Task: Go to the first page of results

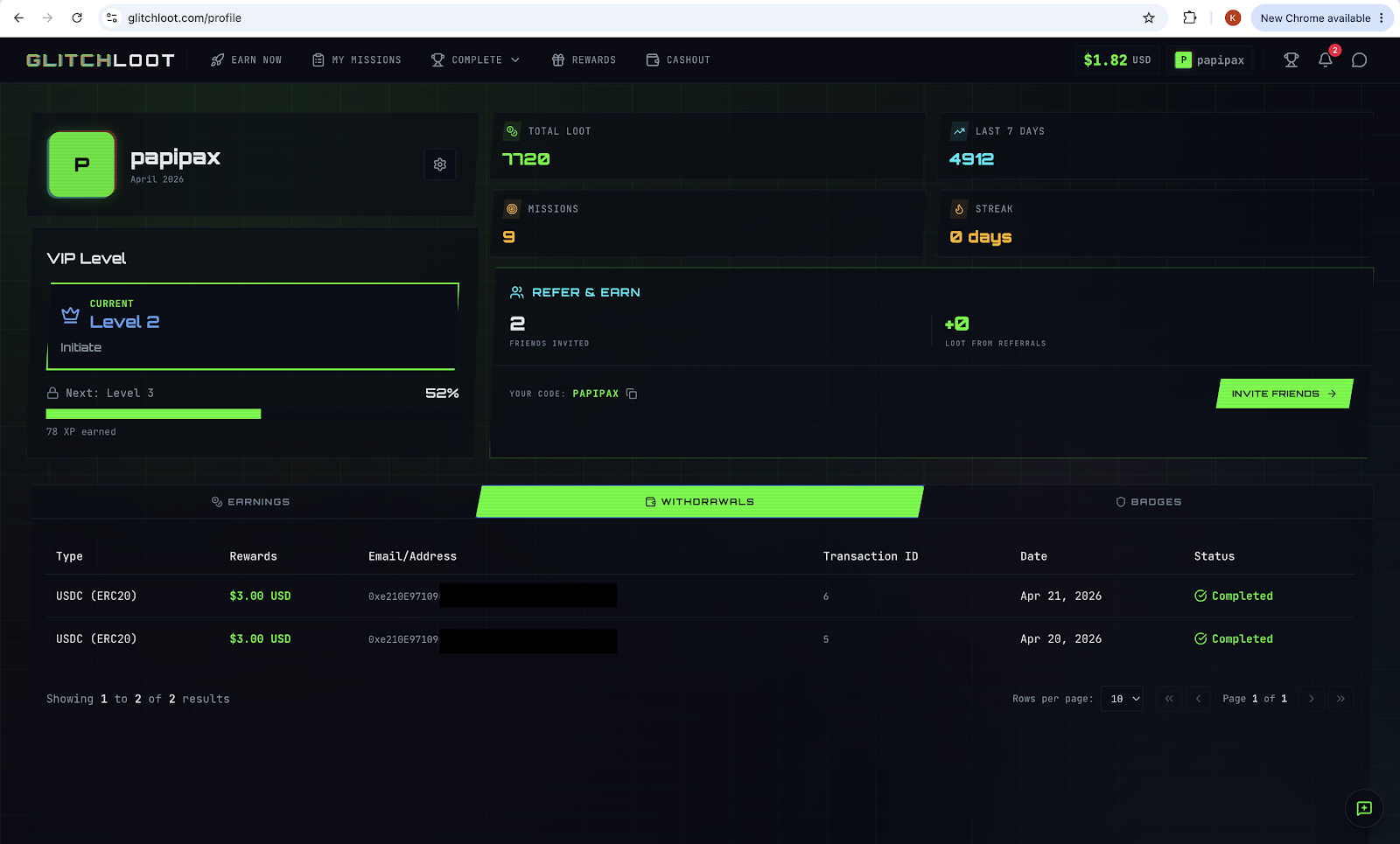Action: (1169, 699)
